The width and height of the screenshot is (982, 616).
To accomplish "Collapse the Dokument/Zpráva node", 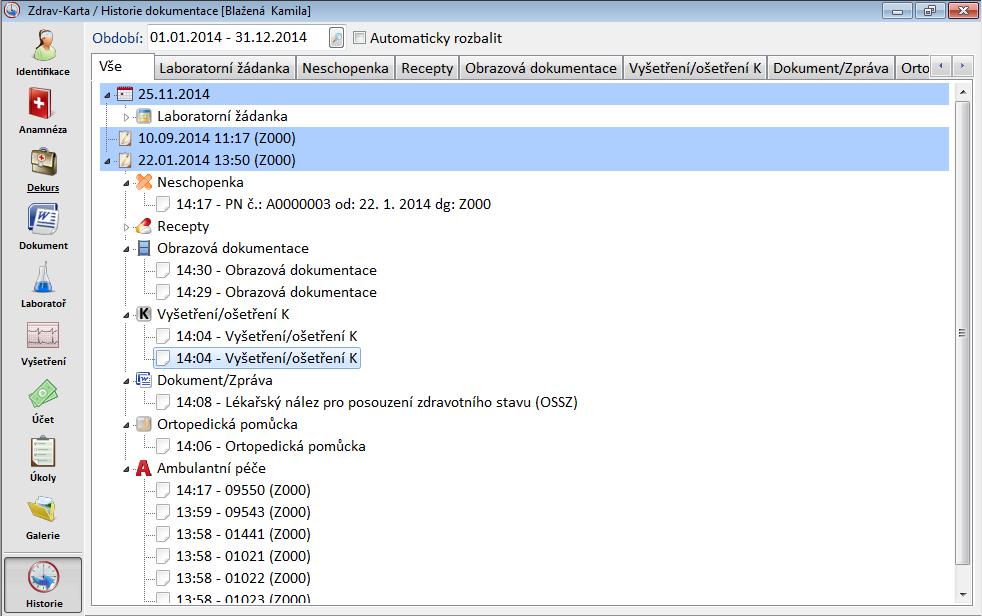I will (x=126, y=381).
